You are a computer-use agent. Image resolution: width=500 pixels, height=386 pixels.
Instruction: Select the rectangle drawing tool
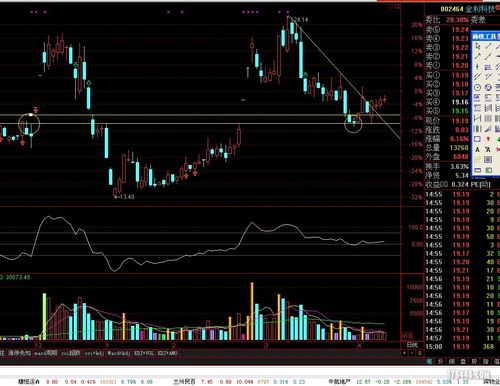coord(478,139)
